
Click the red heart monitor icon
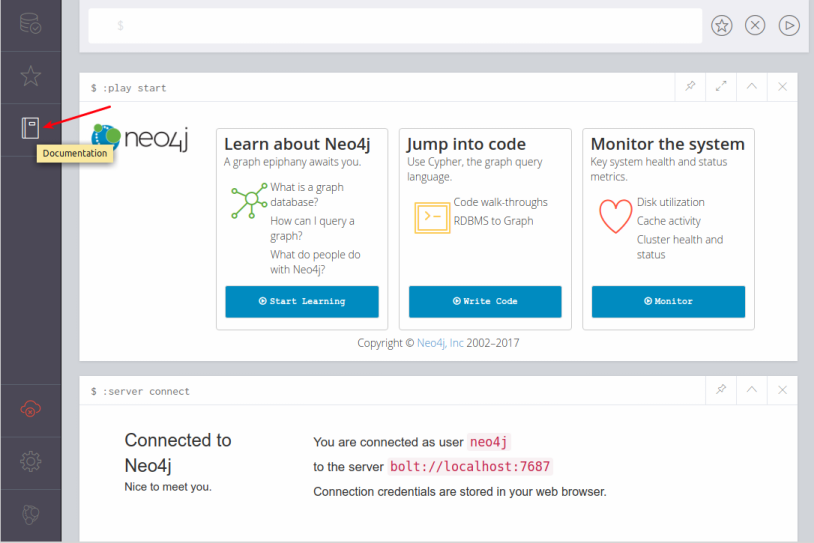click(615, 216)
